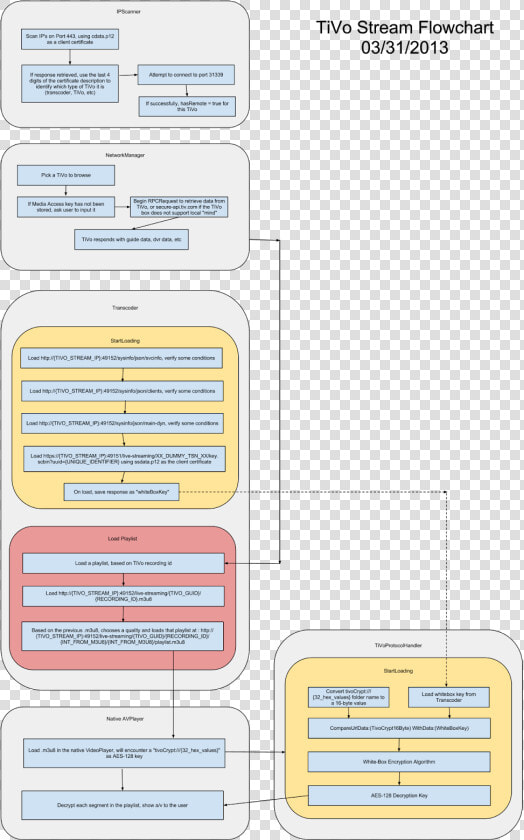524x840 pixels.
Task: Select 'Decrypt each segment in the playlist' box
Action: point(122,805)
